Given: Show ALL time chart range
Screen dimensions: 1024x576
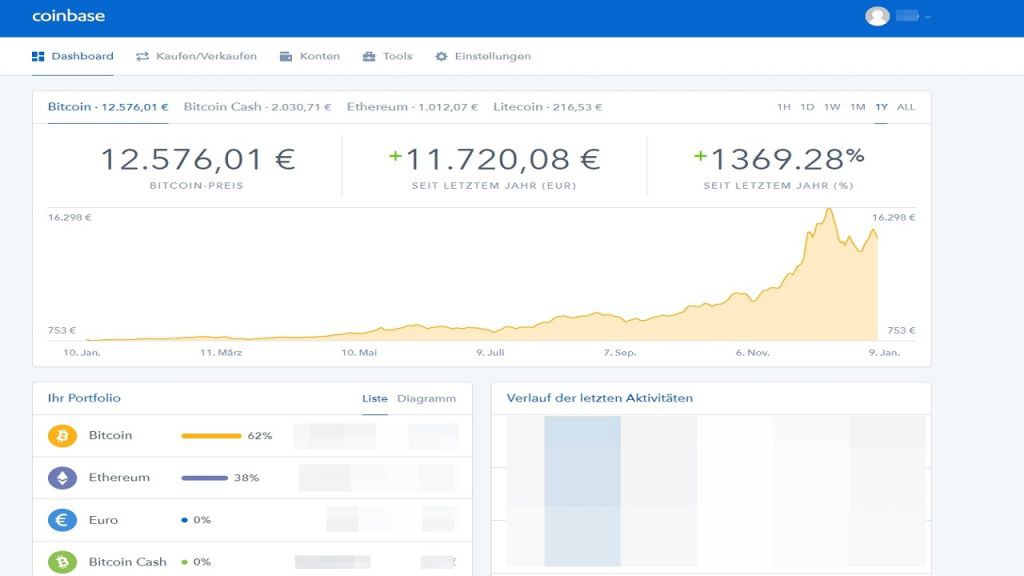Looking at the screenshot, I should [x=906, y=107].
